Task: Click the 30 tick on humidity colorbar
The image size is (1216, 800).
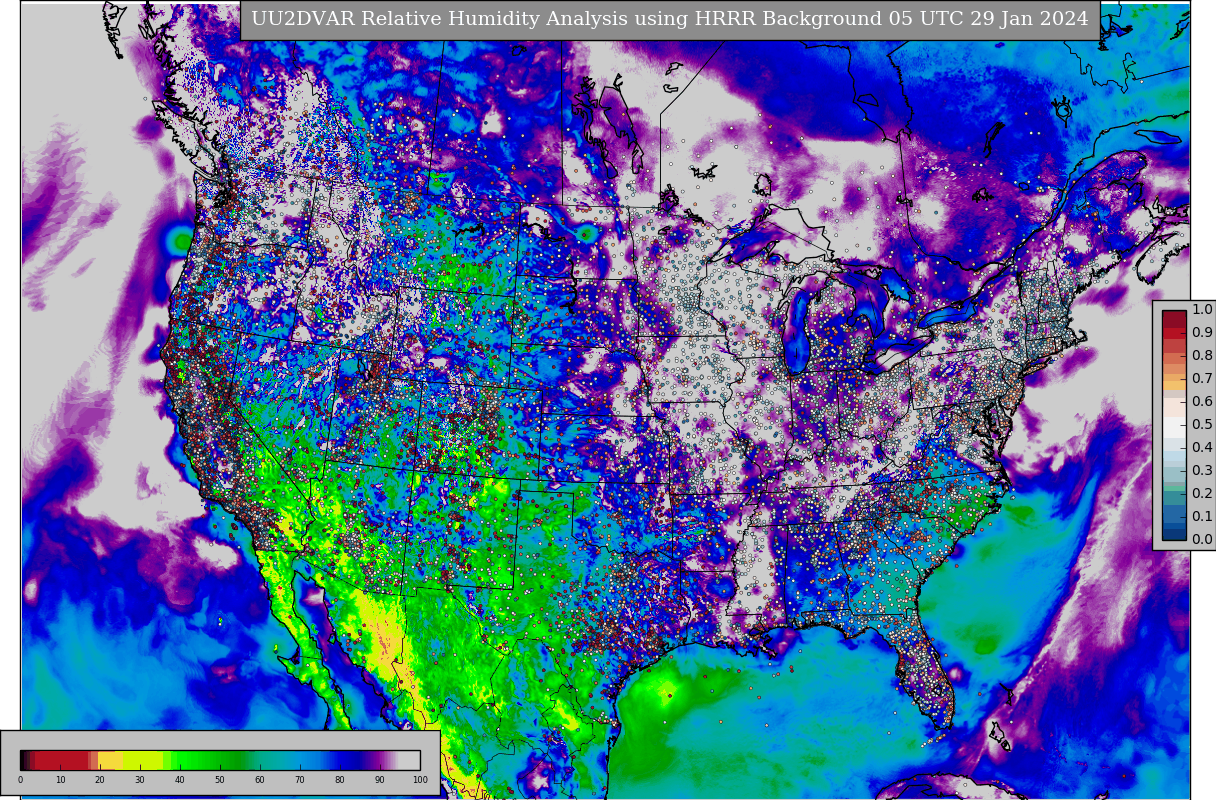Action: pyautogui.click(x=140, y=780)
